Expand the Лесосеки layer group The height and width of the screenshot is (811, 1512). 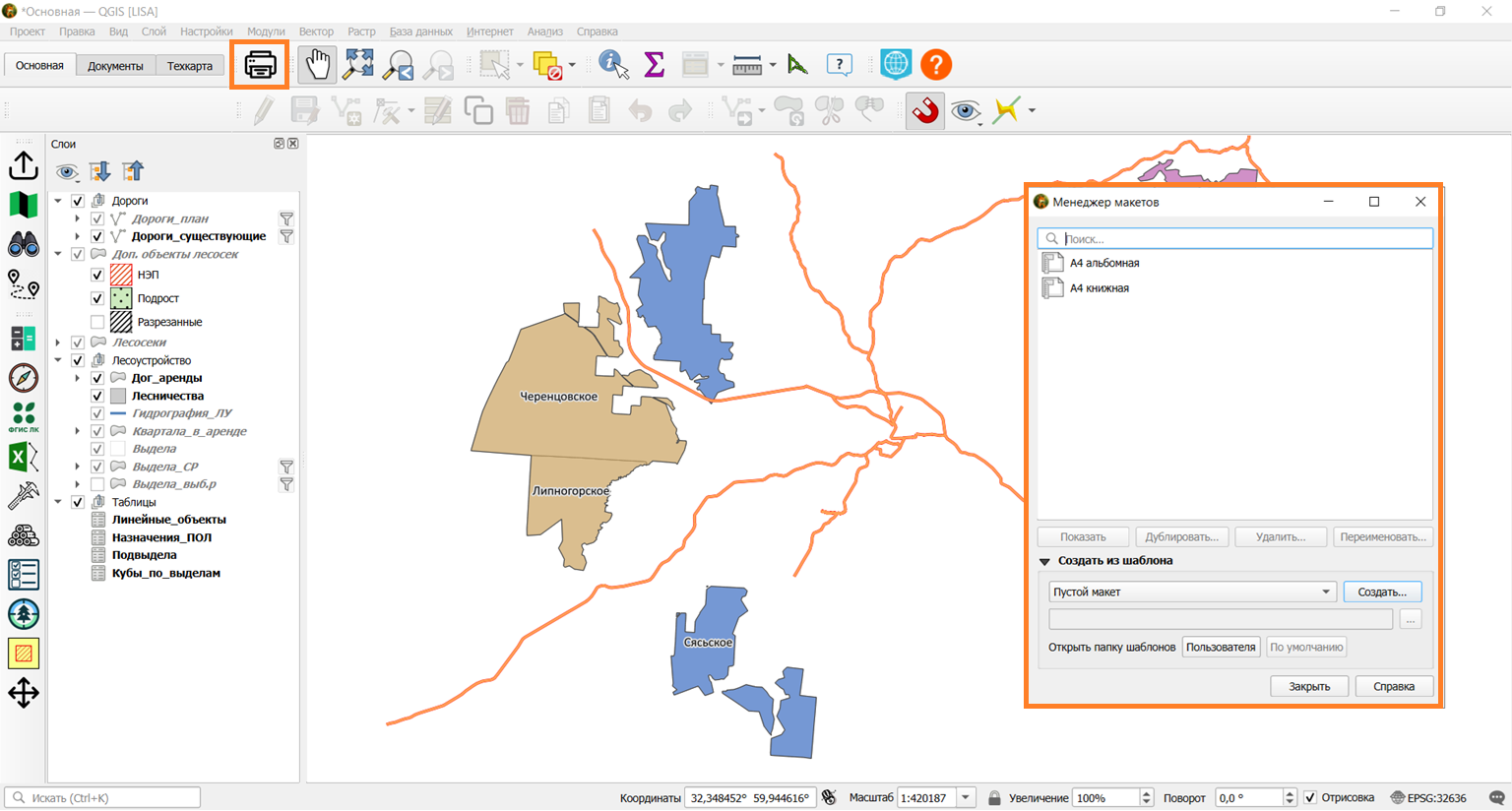[x=58, y=343]
